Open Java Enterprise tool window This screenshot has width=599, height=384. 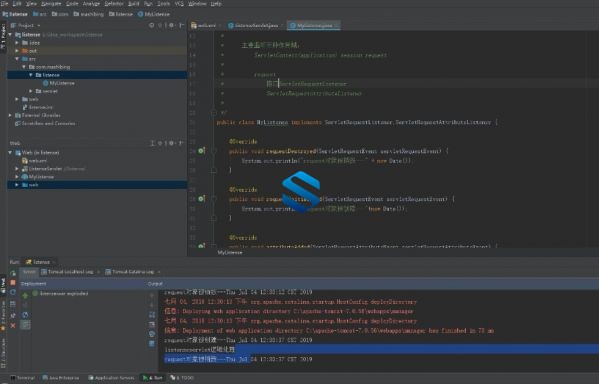61,378
